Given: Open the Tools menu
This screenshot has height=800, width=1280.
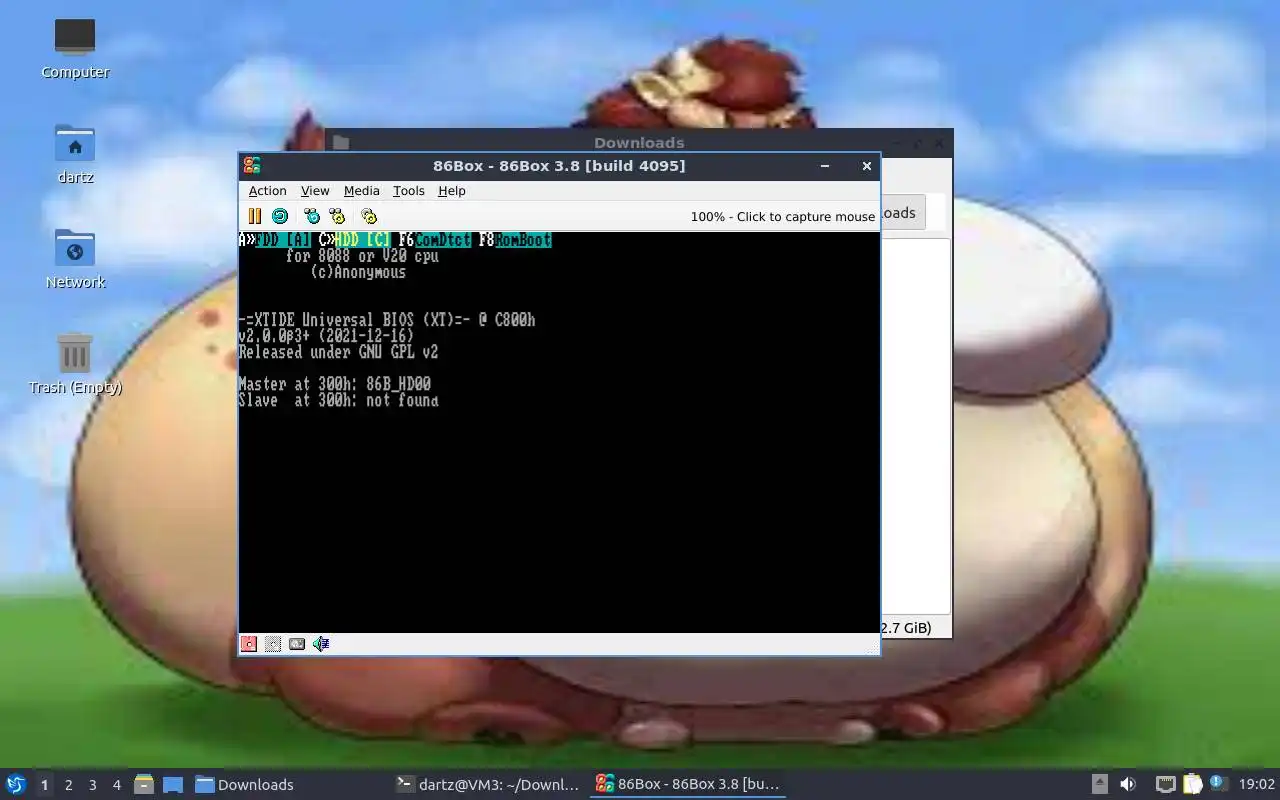Looking at the screenshot, I should [408, 191].
